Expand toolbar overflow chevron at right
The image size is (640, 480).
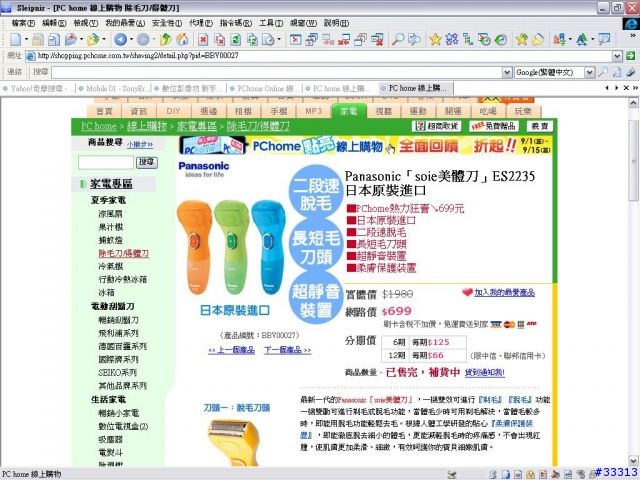[633, 36]
